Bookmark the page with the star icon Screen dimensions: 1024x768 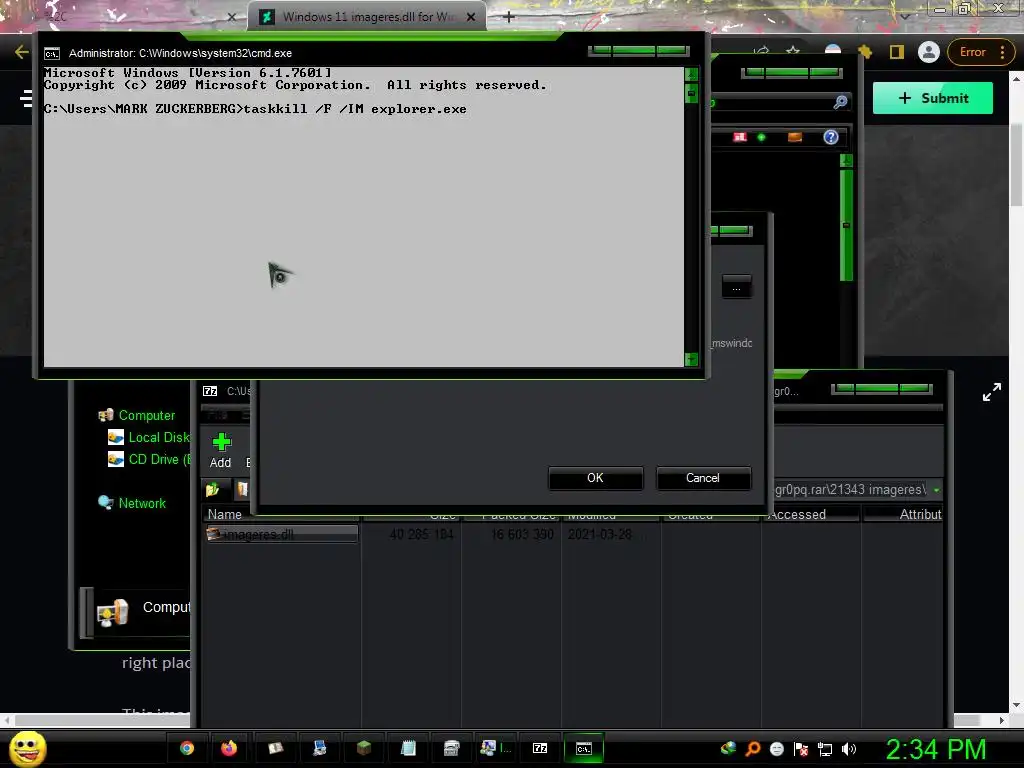(793, 50)
